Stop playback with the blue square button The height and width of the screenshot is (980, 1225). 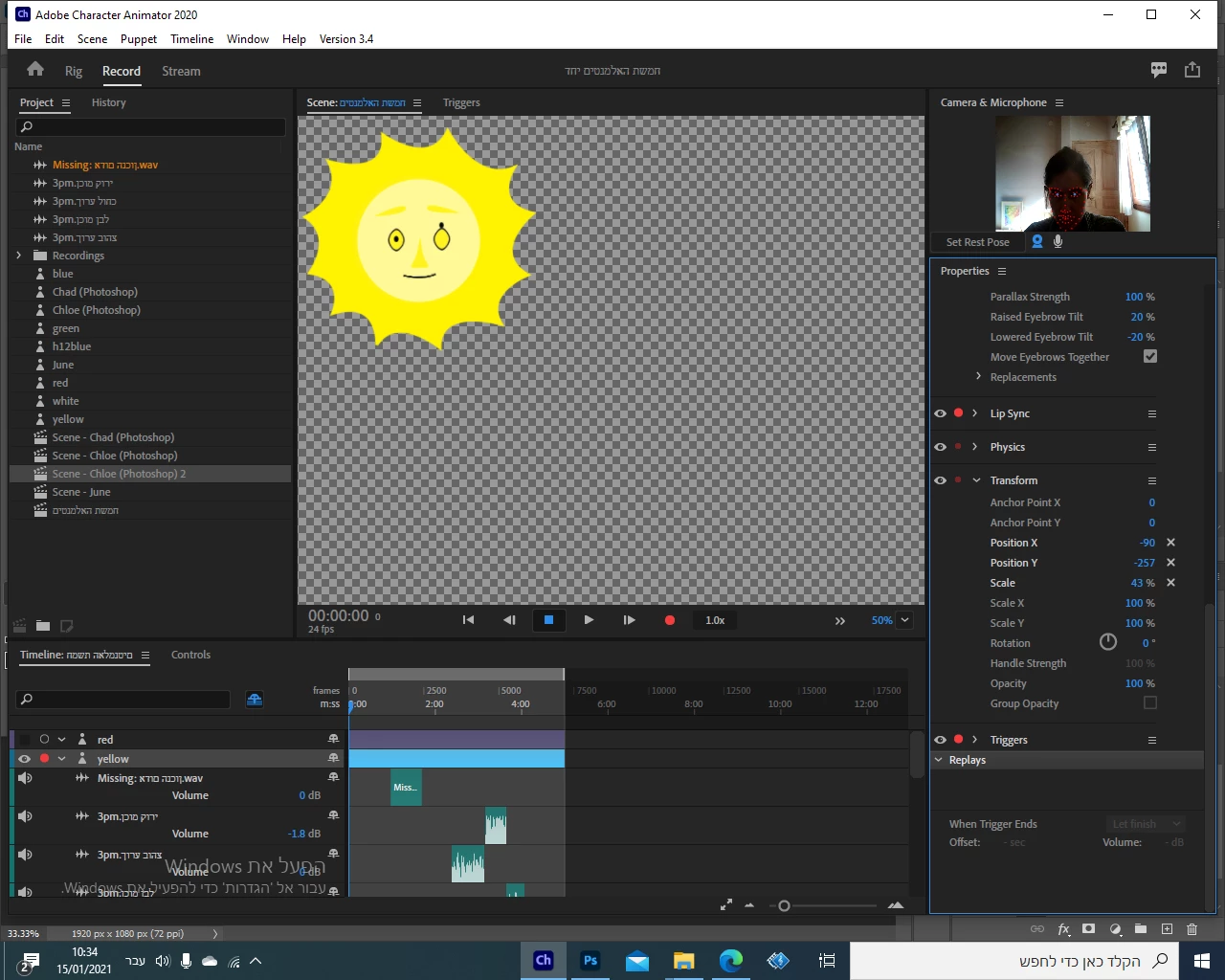(x=548, y=620)
